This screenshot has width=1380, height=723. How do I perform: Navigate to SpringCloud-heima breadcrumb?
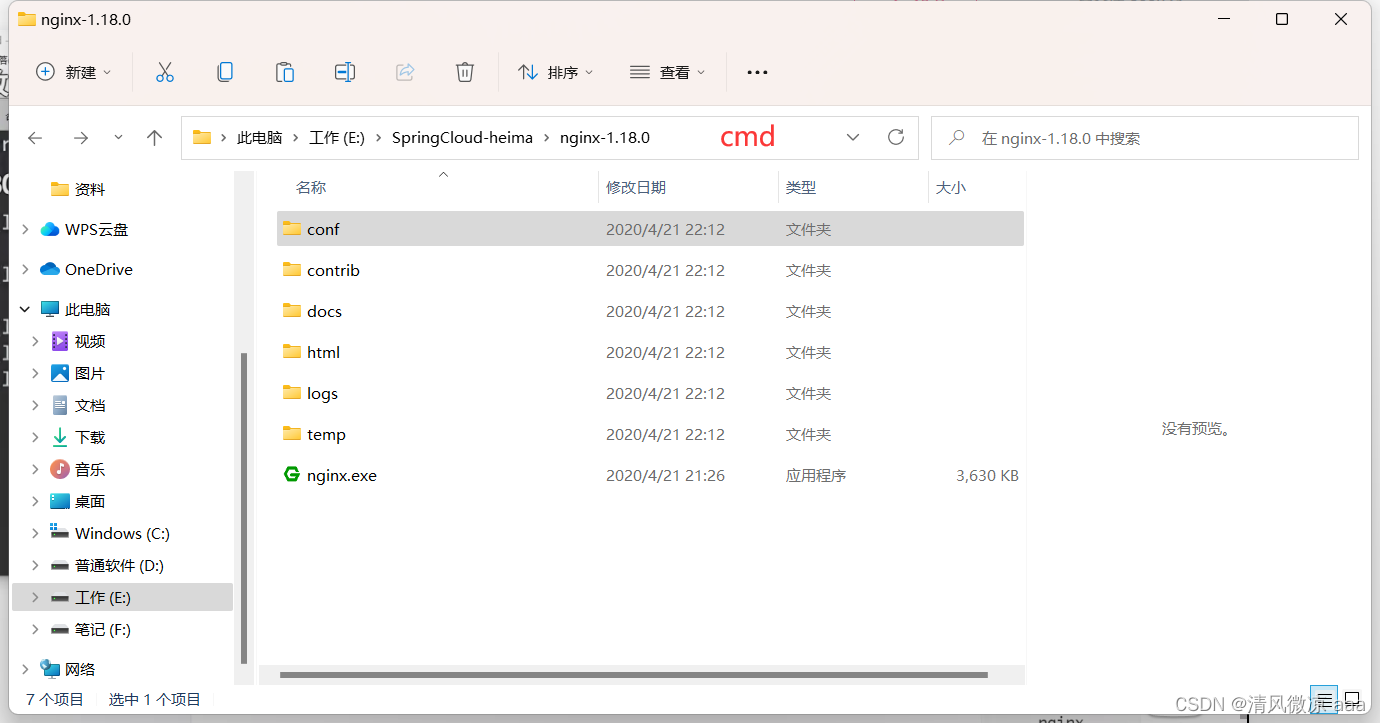pos(462,138)
